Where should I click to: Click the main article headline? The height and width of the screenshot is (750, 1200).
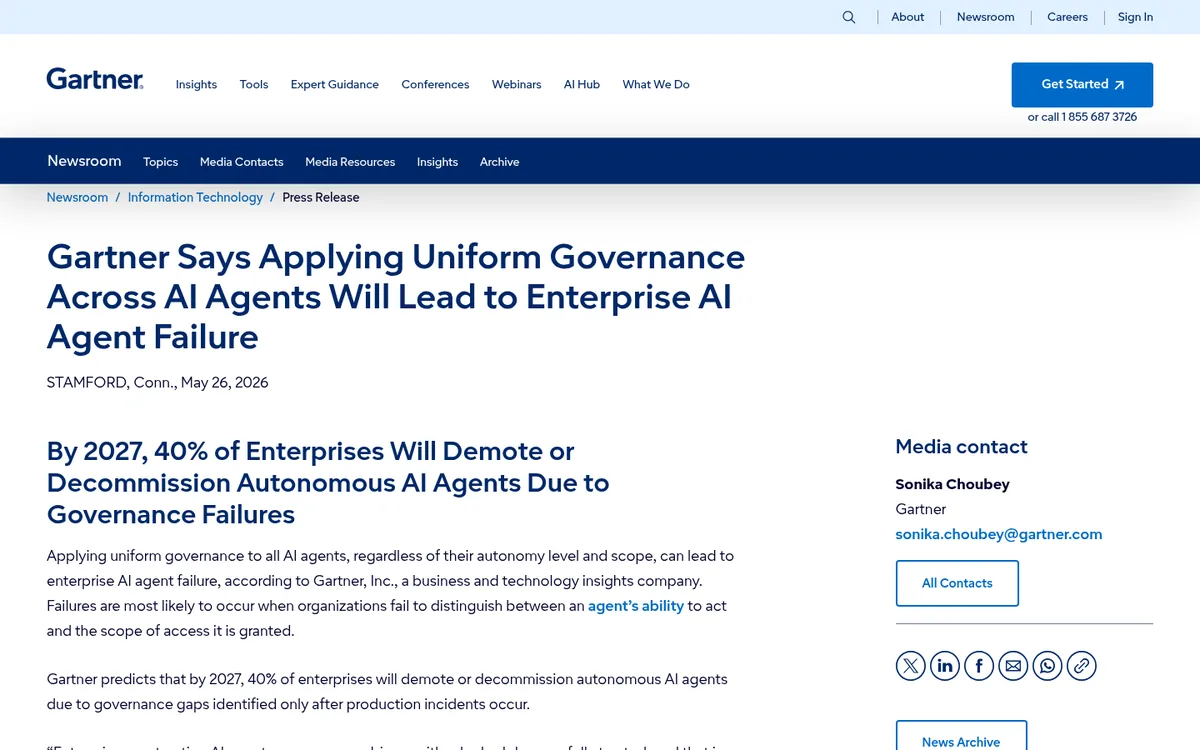pos(396,297)
